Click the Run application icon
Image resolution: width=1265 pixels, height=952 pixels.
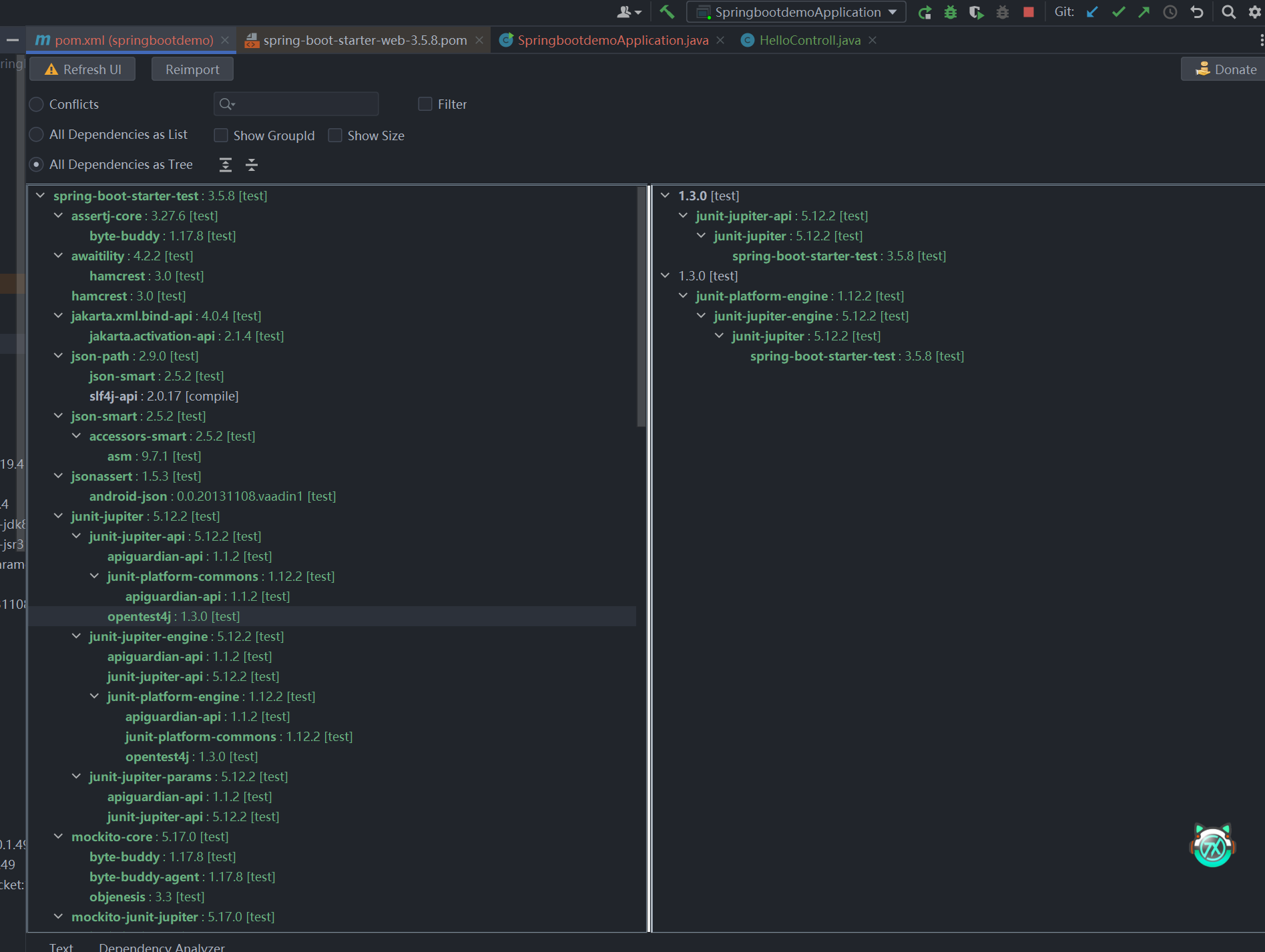(x=925, y=12)
